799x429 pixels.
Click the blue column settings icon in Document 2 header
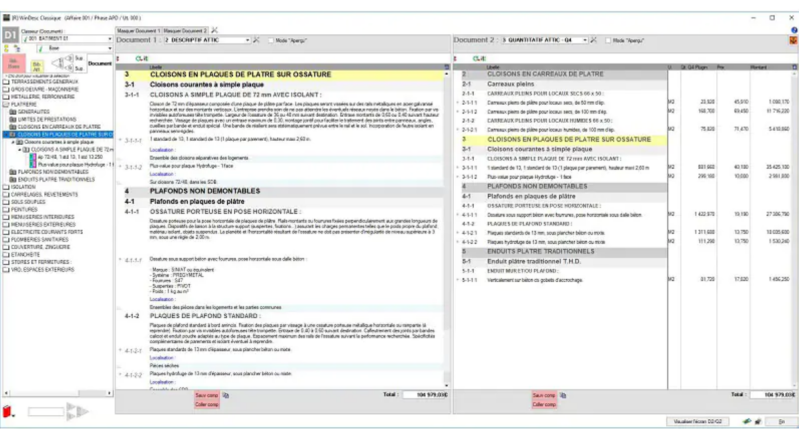794,67
